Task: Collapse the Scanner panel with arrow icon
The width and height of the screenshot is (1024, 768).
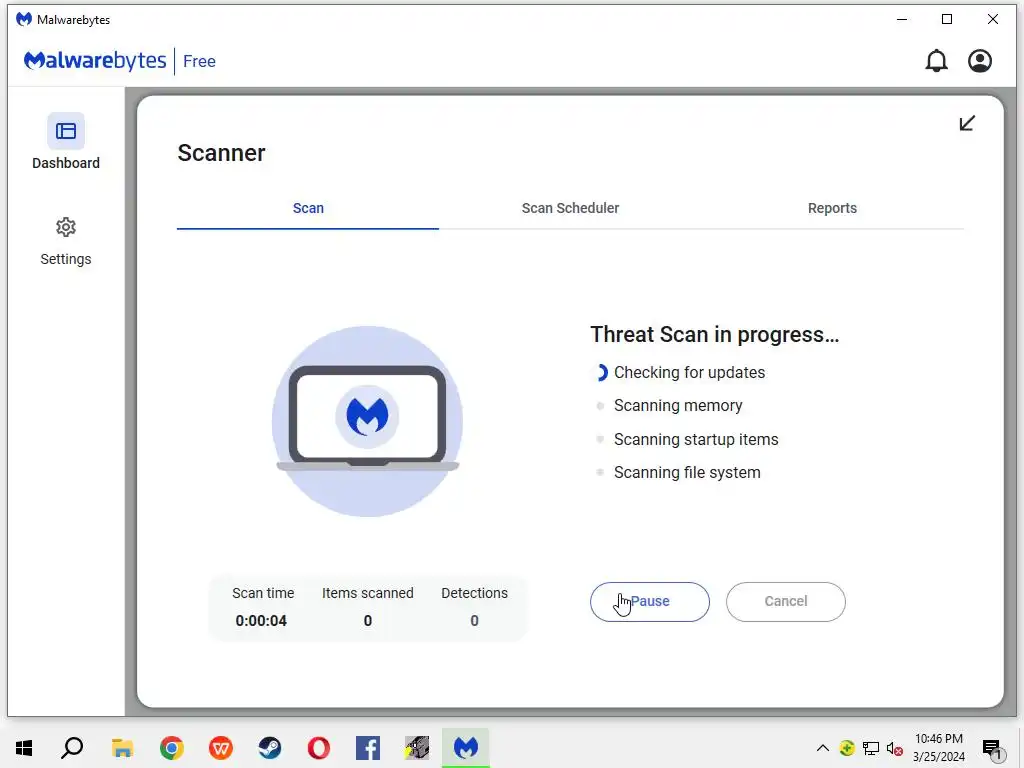Action: coord(967,123)
